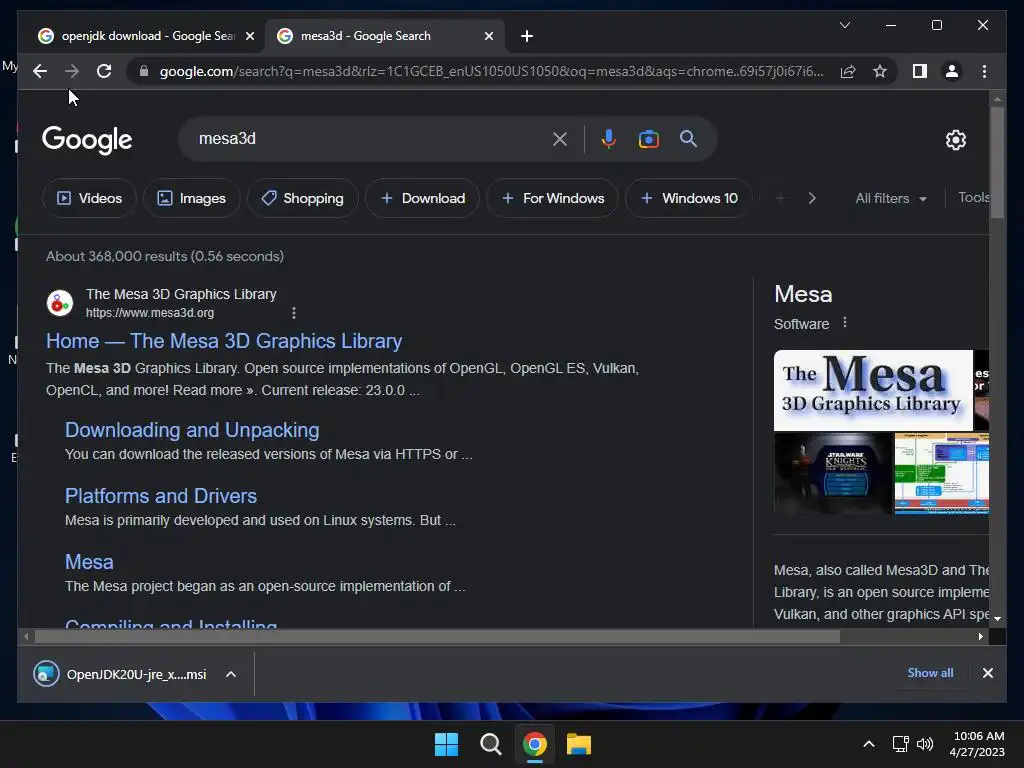Viewport: 1024px width, 768px height.
Task: Click the horizontal scrollbar right arrow
Action: 980,636
